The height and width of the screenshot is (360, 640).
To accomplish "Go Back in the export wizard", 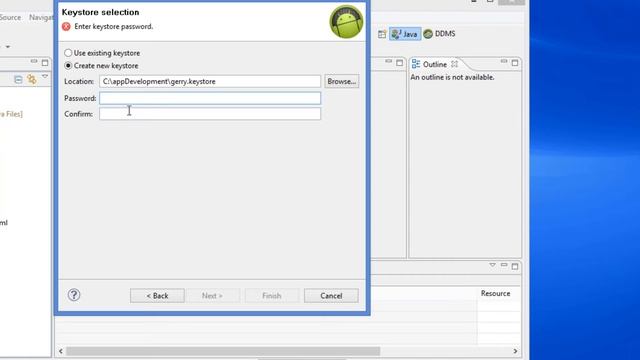I will coord(157,296).
